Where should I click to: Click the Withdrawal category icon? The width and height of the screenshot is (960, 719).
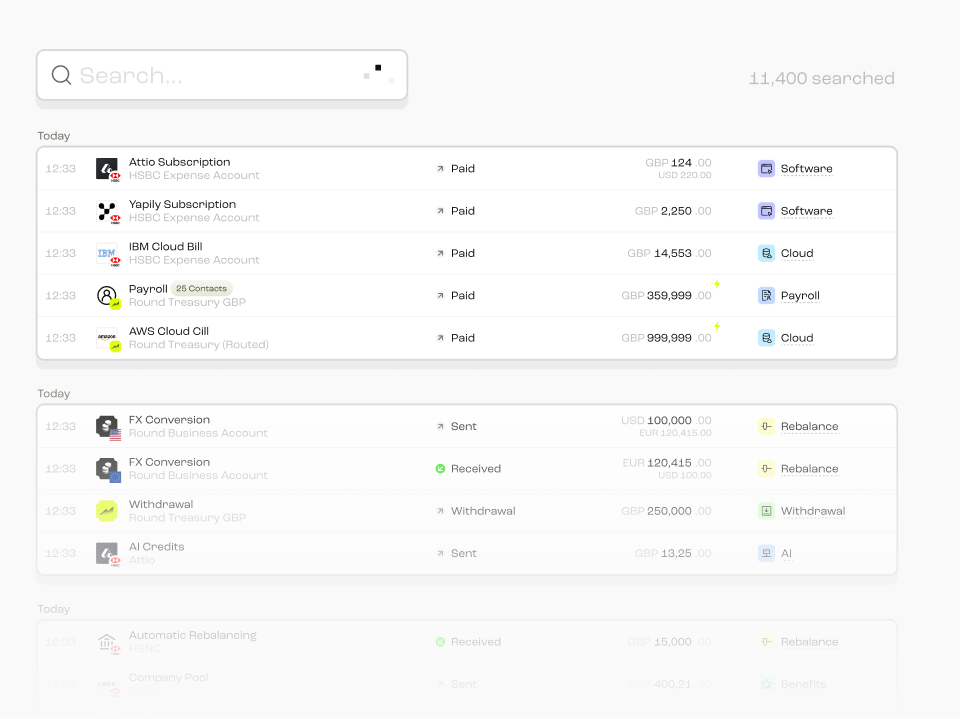click(766, 511)
